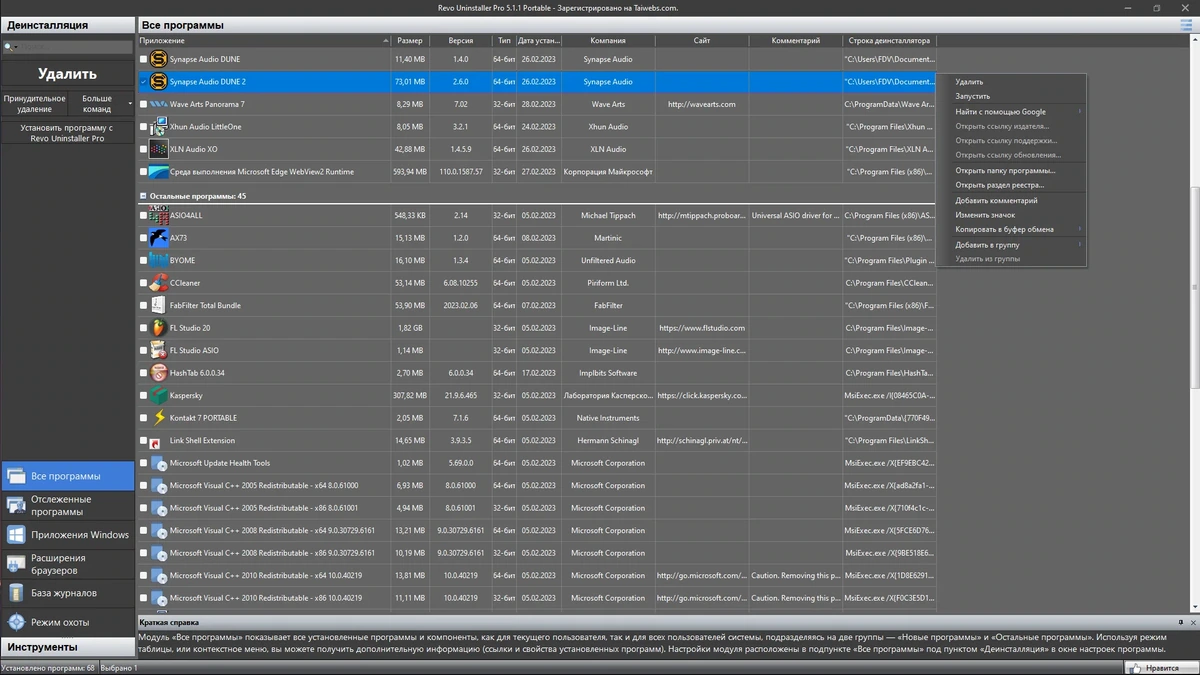Click the AX73 program icon

pos(158,238)
